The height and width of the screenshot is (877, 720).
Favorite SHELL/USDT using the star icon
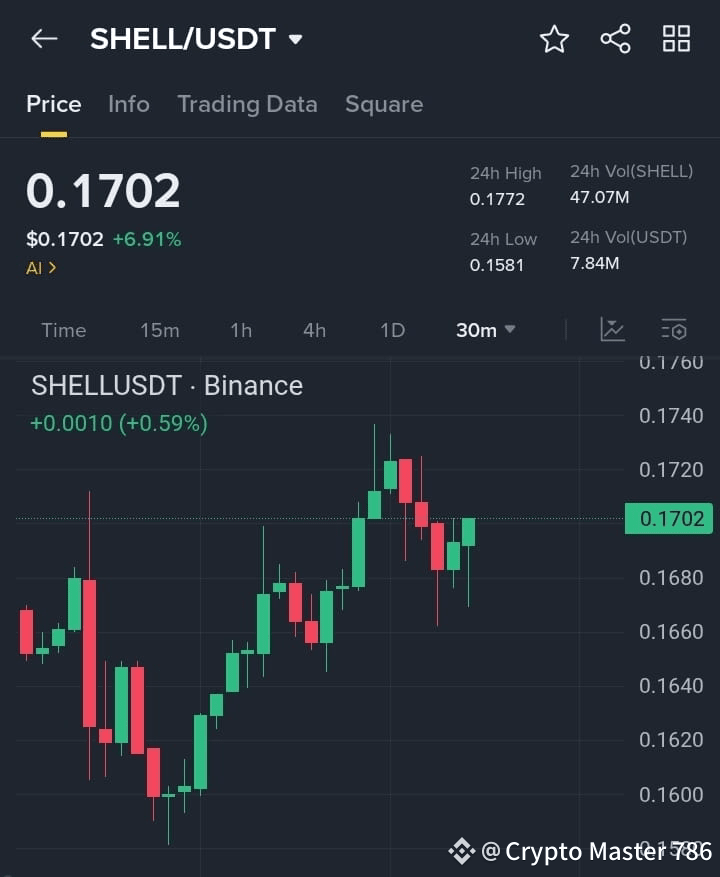click(x=554, y=39)
